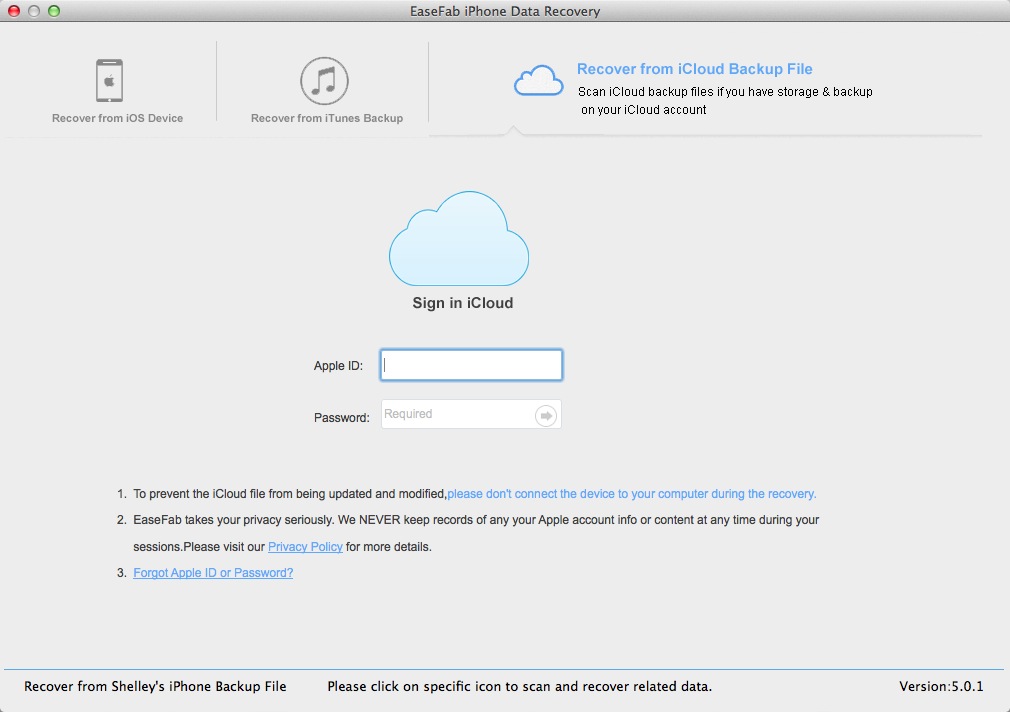The height and width of the screenshot is (712, 1010).
Task: Zoom the window with green button
Action: [54, 11]
